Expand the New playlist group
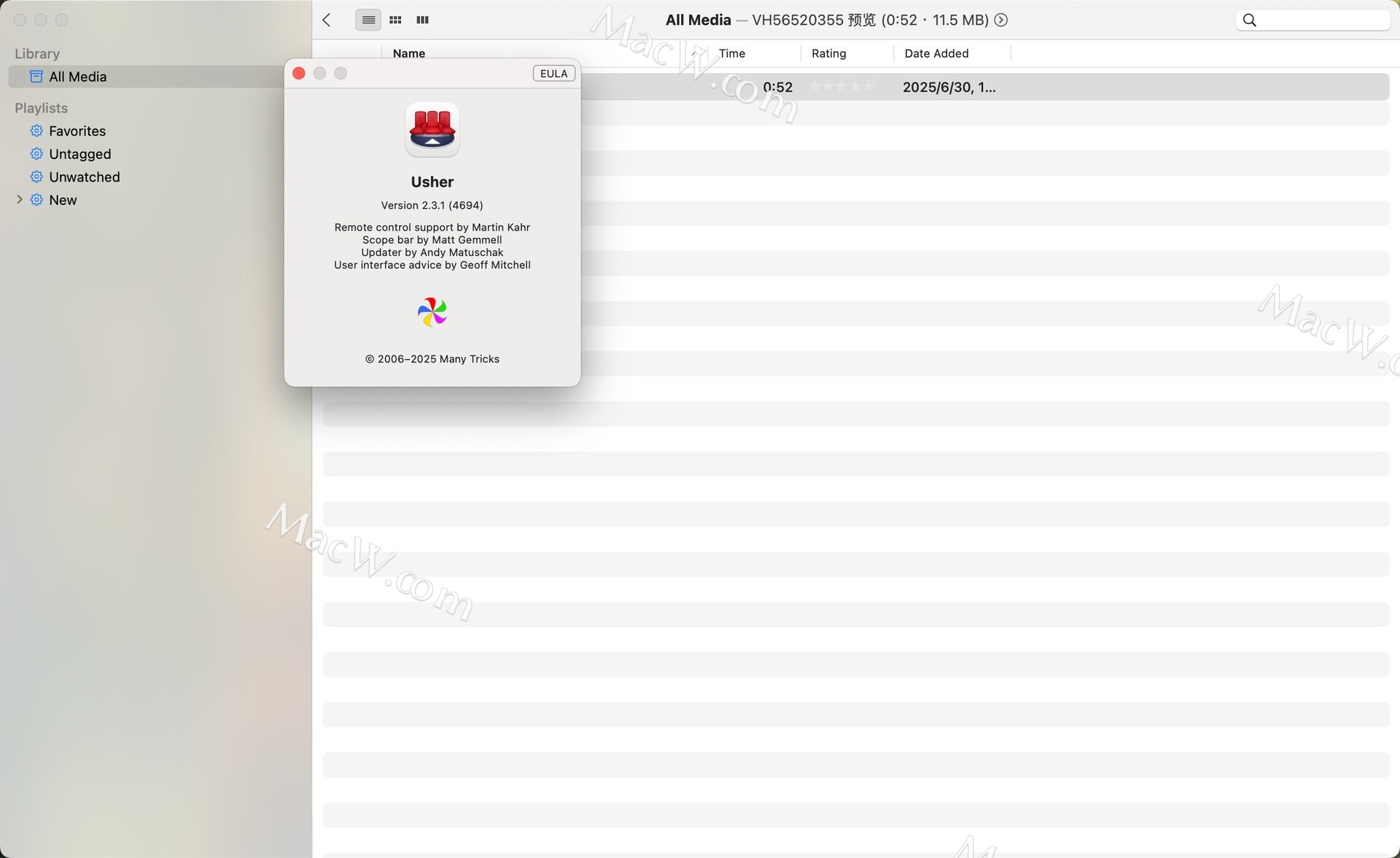The height and width of the screenshot is (858, 1400). pyautogui.click(x=20, y=199)
